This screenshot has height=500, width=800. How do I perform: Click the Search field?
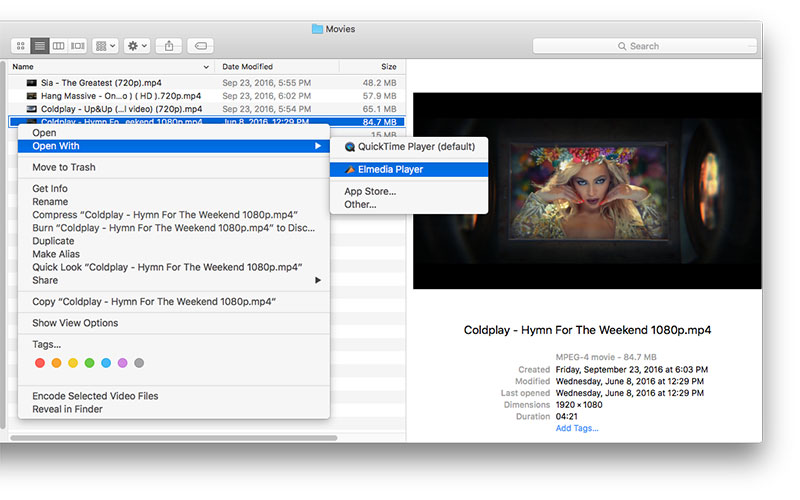(x=645, y=46)
